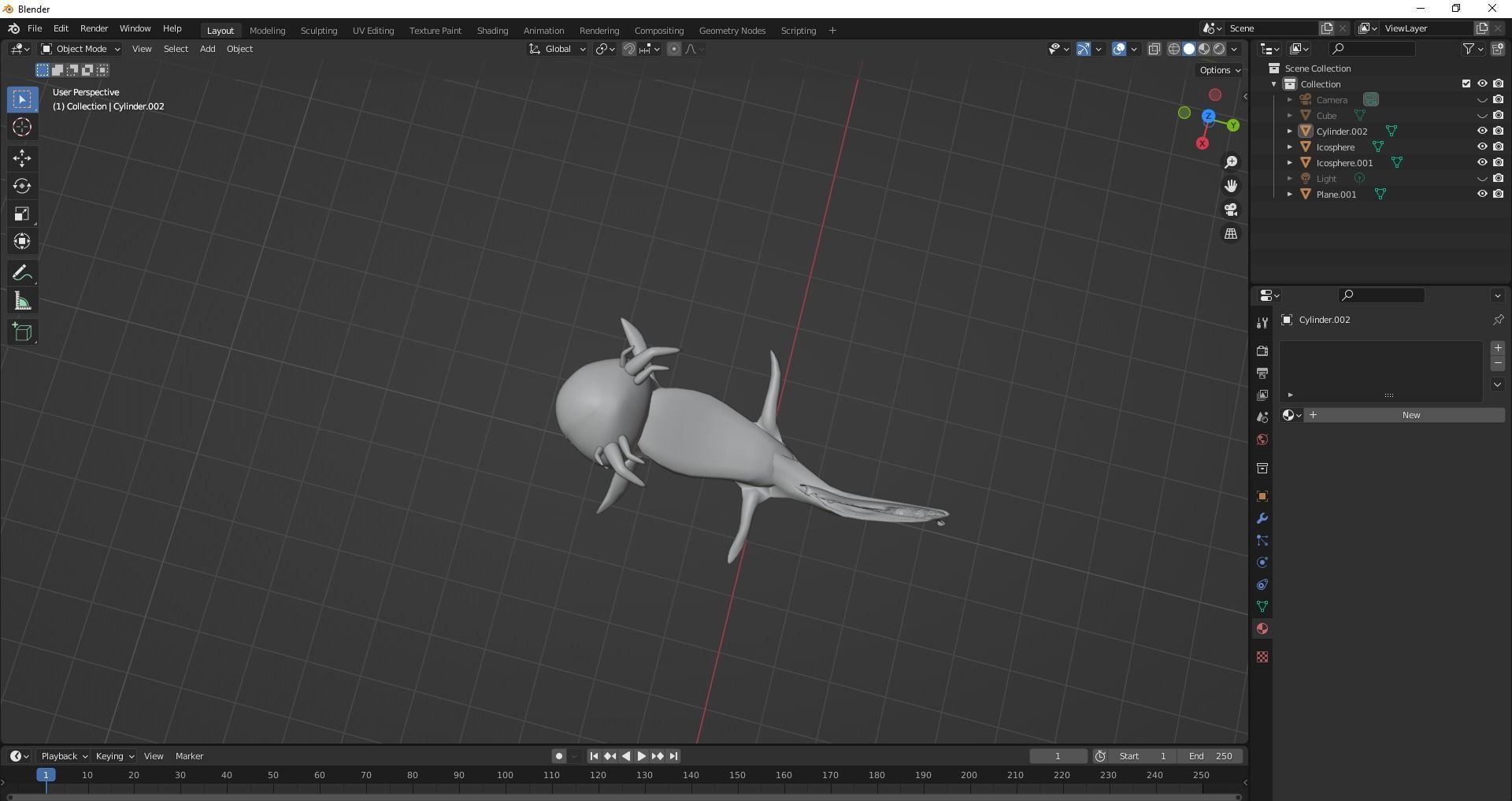1512x801 pixels.
Task: Pin the Cylinder.002 properties context
Action: (1498, 320)
